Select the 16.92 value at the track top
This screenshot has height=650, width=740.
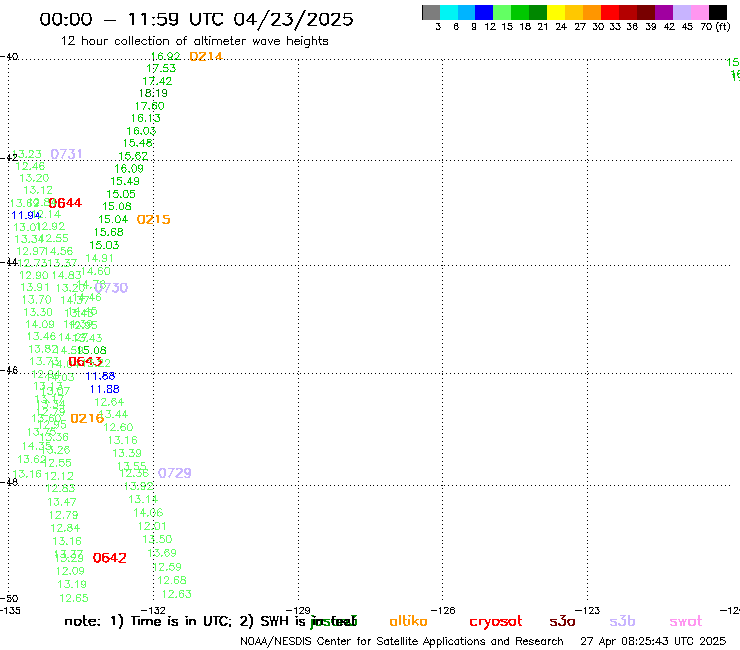[165, 56]
